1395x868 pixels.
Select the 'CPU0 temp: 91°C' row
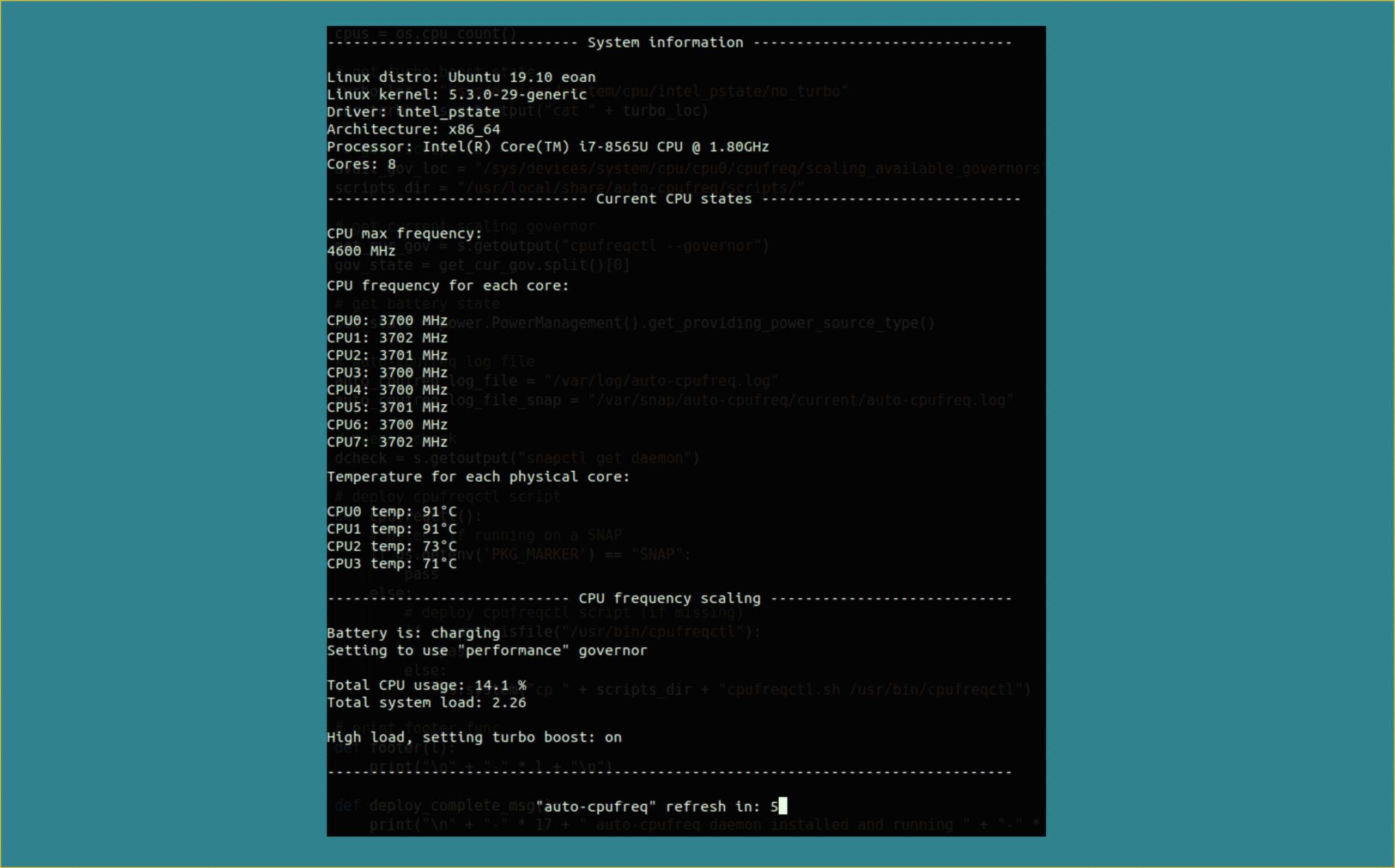(x=391, y=512)
